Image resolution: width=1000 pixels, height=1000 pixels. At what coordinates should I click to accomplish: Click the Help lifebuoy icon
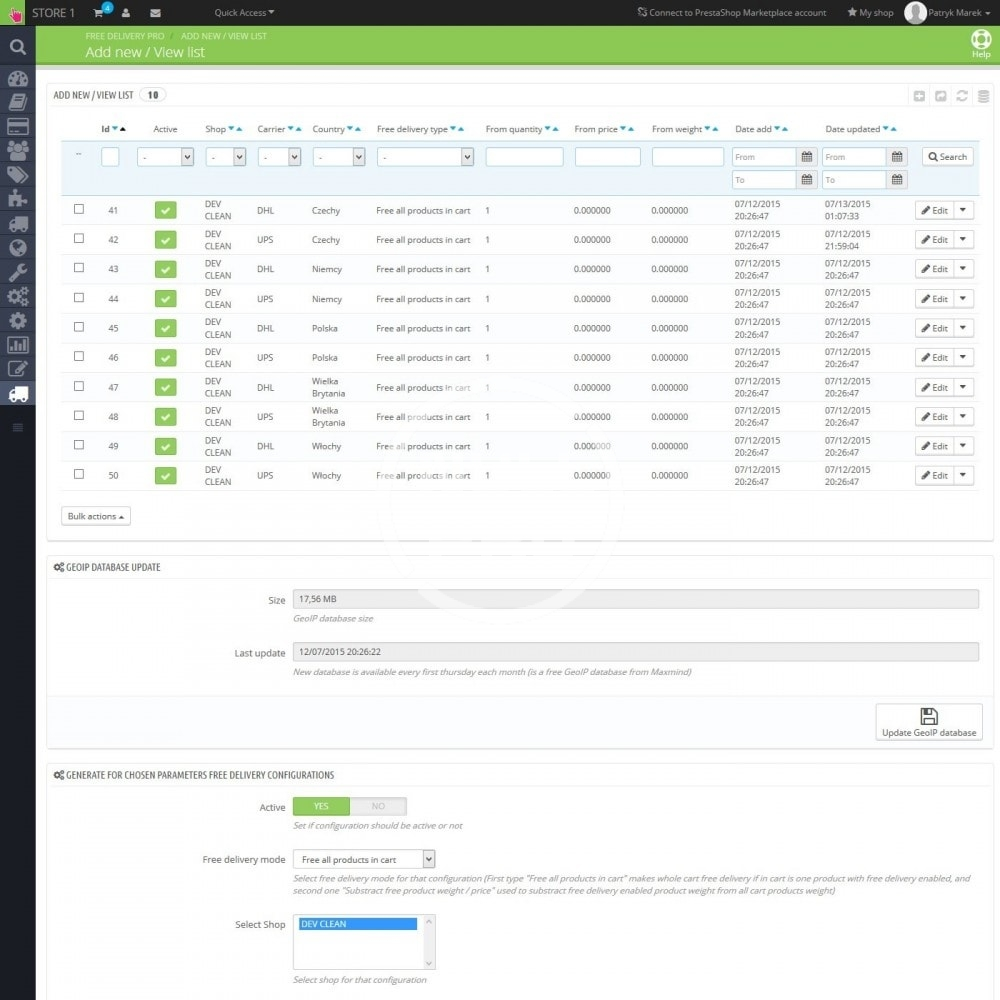coord(980,42)
